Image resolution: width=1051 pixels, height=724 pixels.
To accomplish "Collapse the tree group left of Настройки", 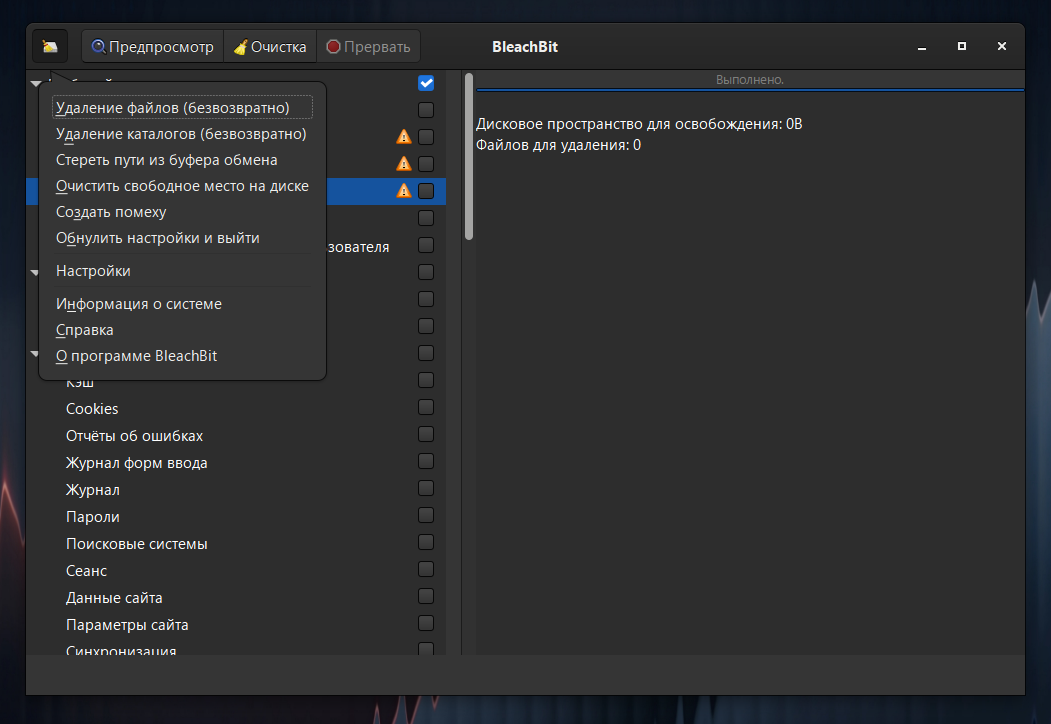I will [x=34, y=273].
